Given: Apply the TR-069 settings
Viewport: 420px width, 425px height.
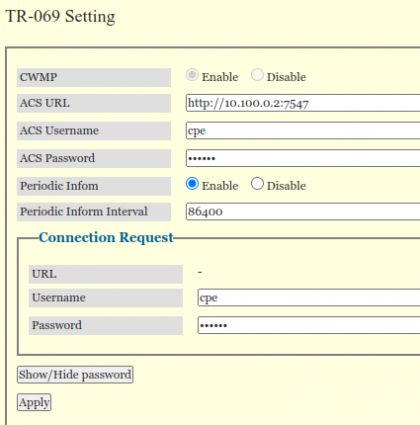Looking at the screenshot, I should [x=34, y=402].
